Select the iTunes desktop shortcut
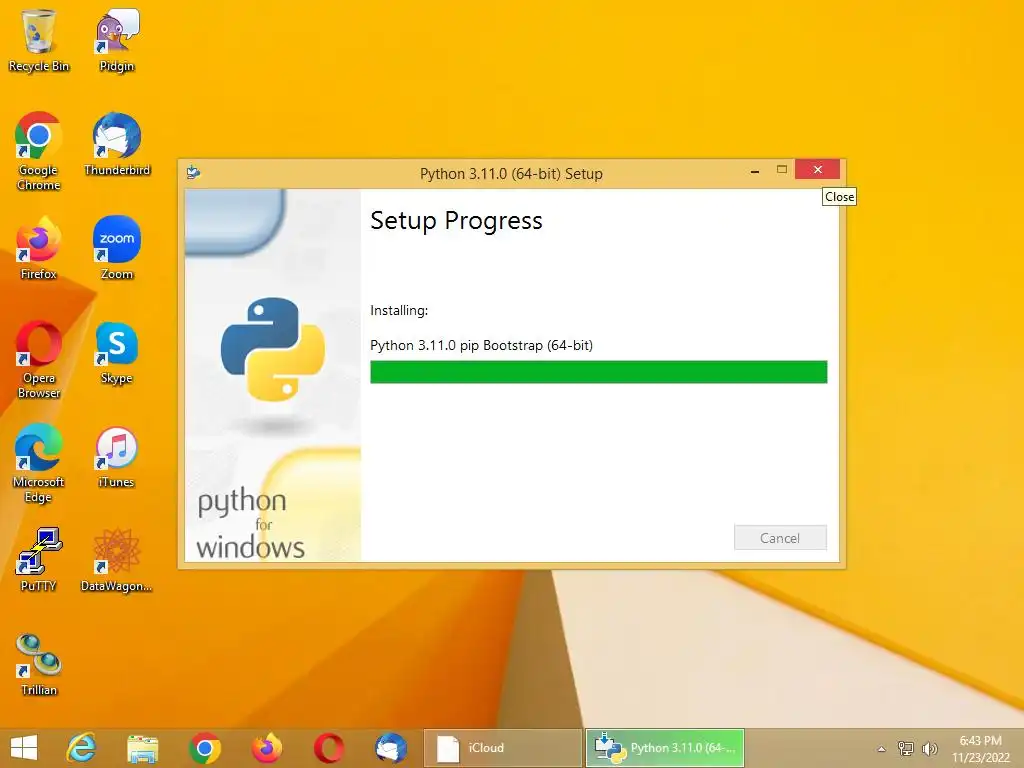The height and width of the screenshot is (768, 1024). 117,456
